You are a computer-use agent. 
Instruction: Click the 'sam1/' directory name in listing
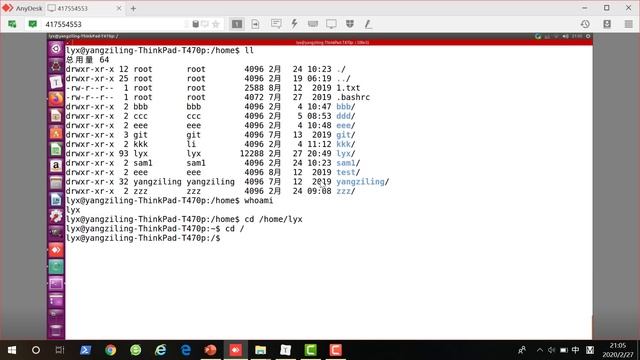[348, 163]
